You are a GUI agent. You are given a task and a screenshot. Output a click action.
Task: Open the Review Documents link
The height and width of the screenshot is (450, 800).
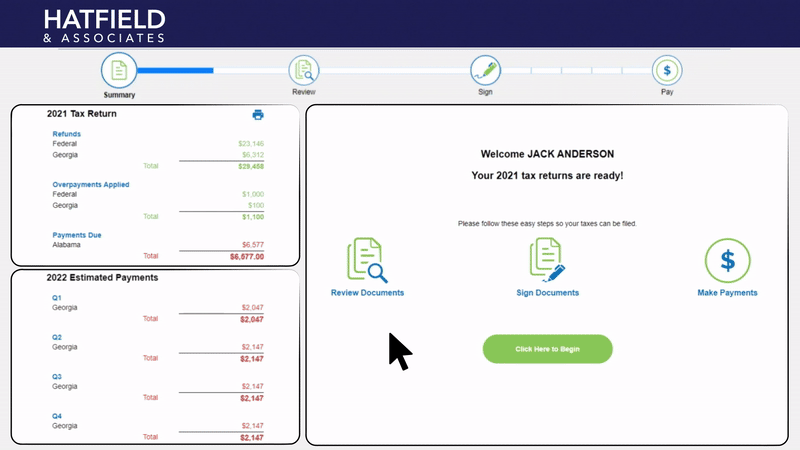point(367,293)
